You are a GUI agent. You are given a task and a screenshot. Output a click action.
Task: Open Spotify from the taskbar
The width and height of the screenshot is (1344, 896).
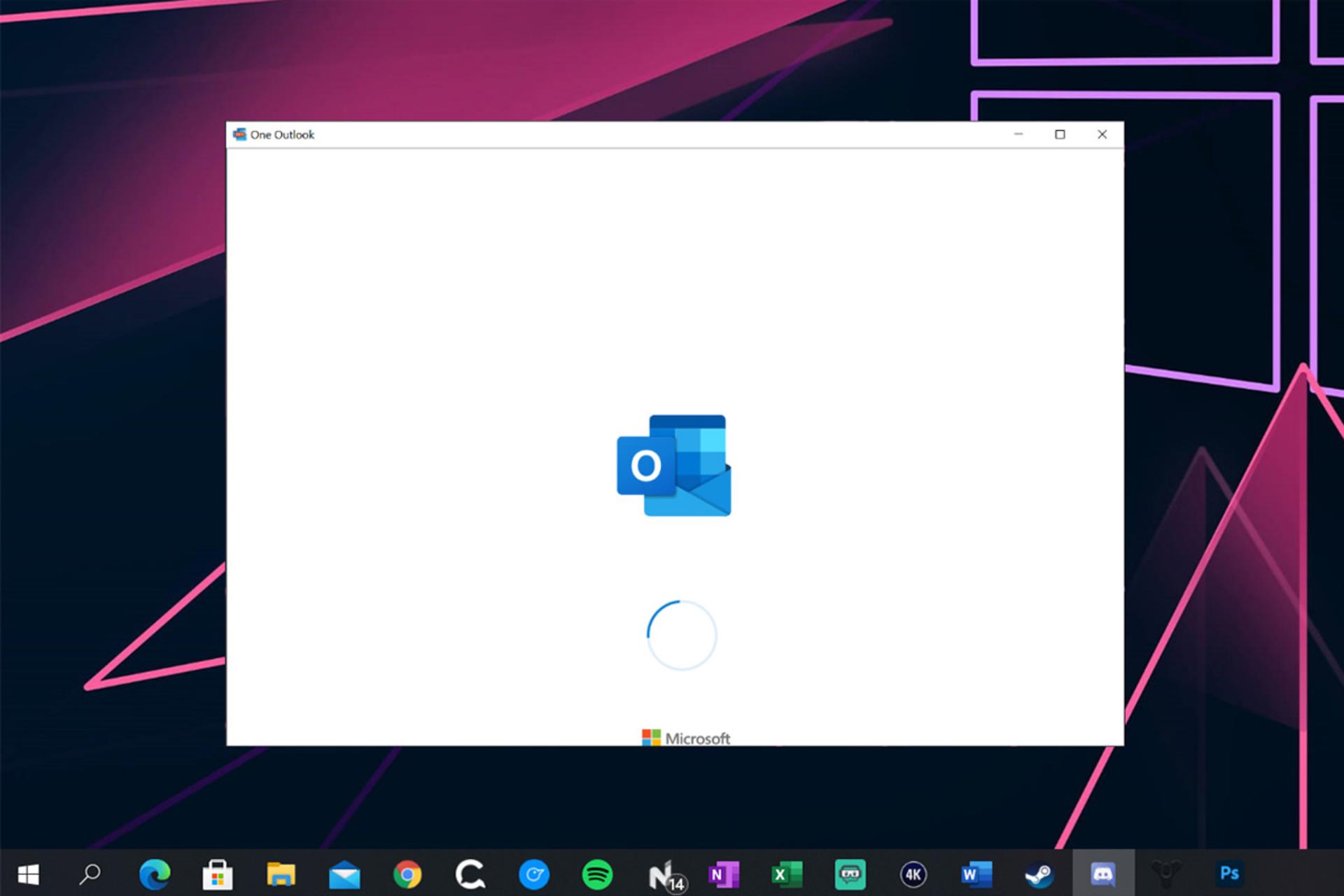pos(597,874)
